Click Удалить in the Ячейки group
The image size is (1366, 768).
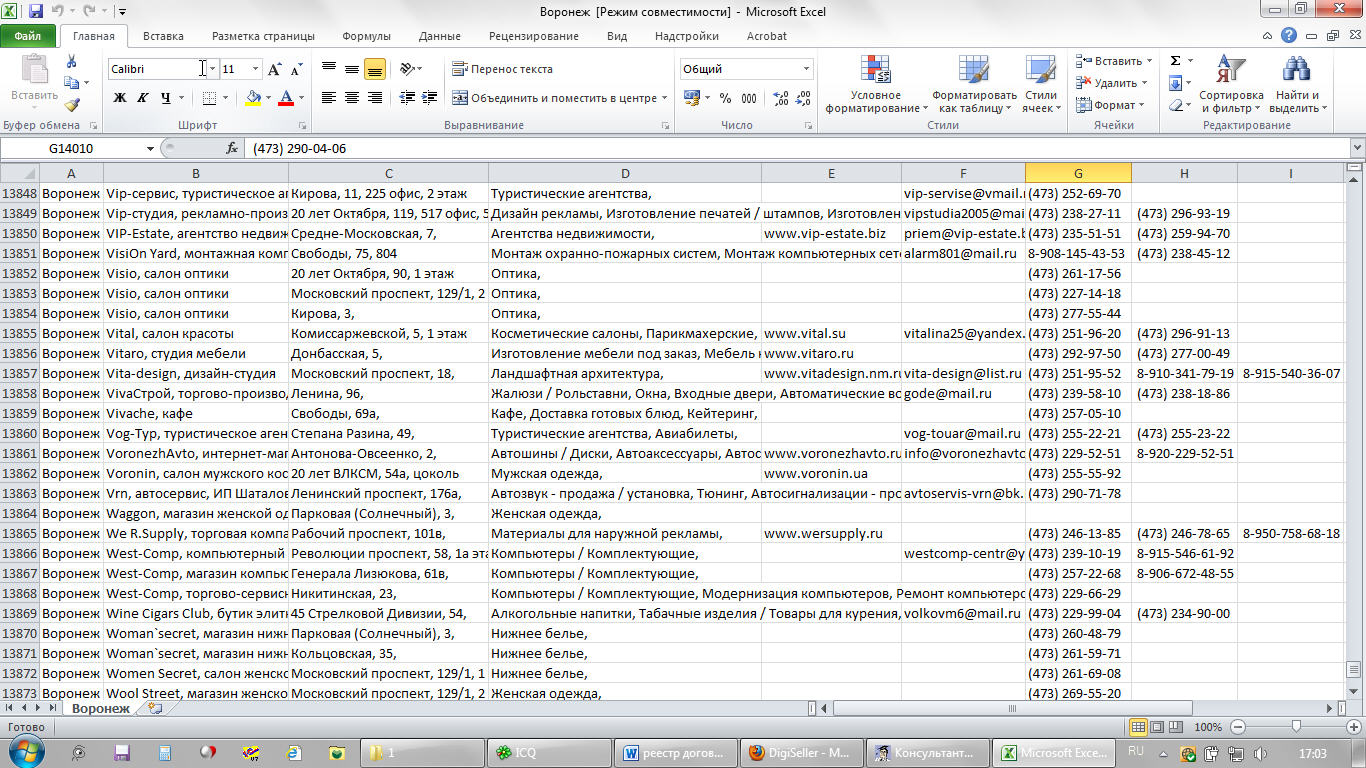point(1112,83)
